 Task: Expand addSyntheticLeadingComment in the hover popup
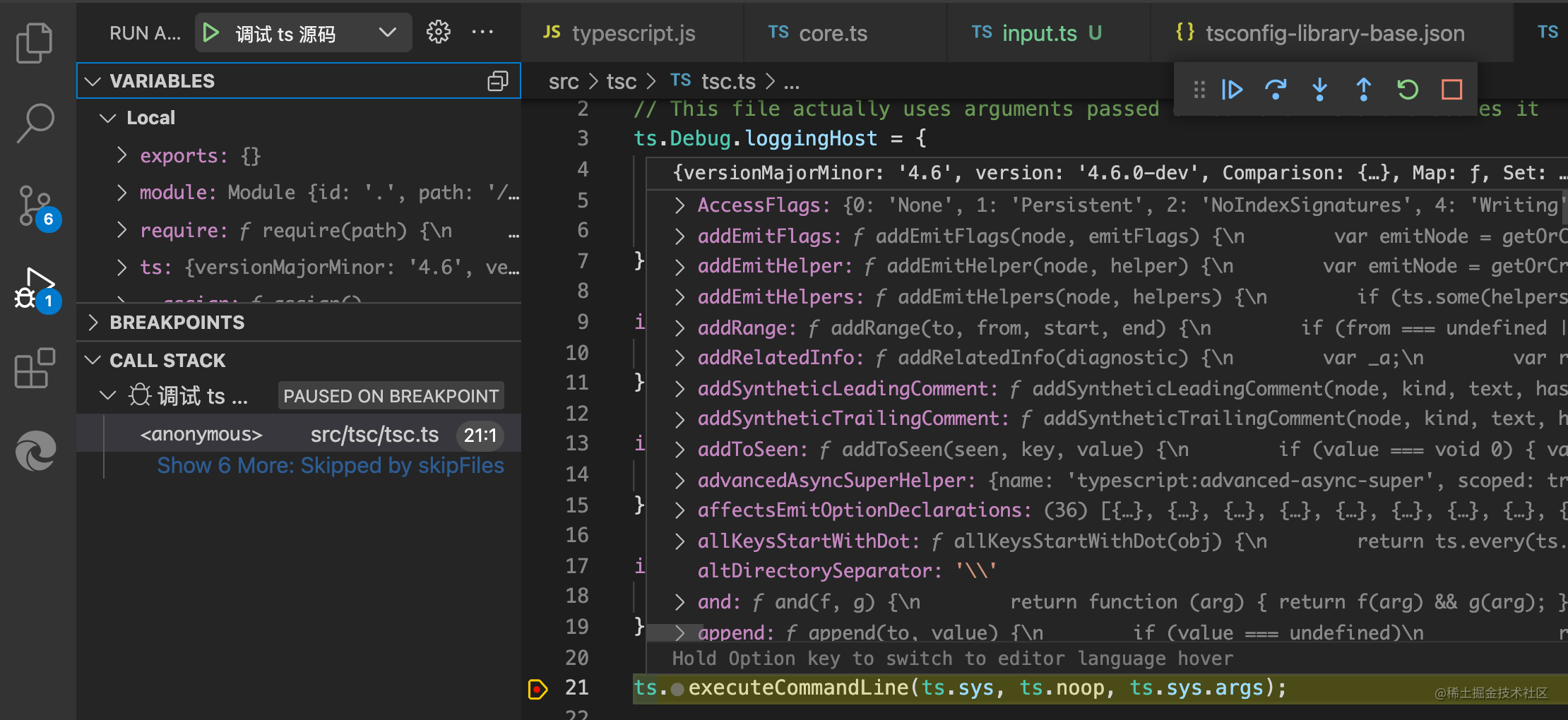tap(679, 389)
